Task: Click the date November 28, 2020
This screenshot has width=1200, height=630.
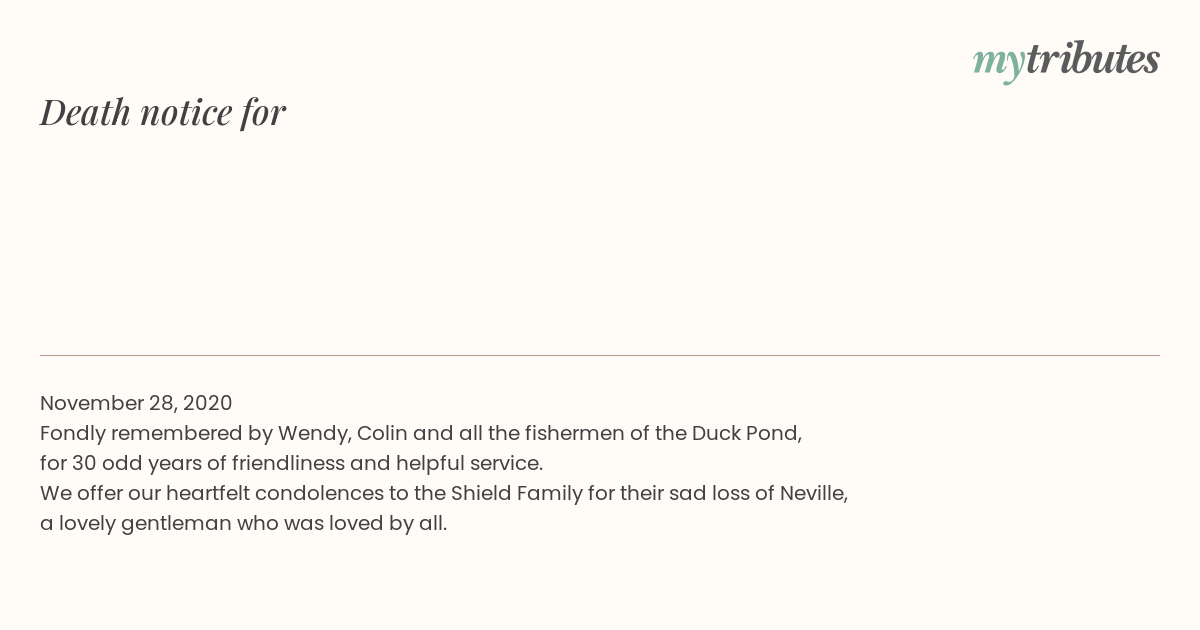Action: [x=136, y=403]
